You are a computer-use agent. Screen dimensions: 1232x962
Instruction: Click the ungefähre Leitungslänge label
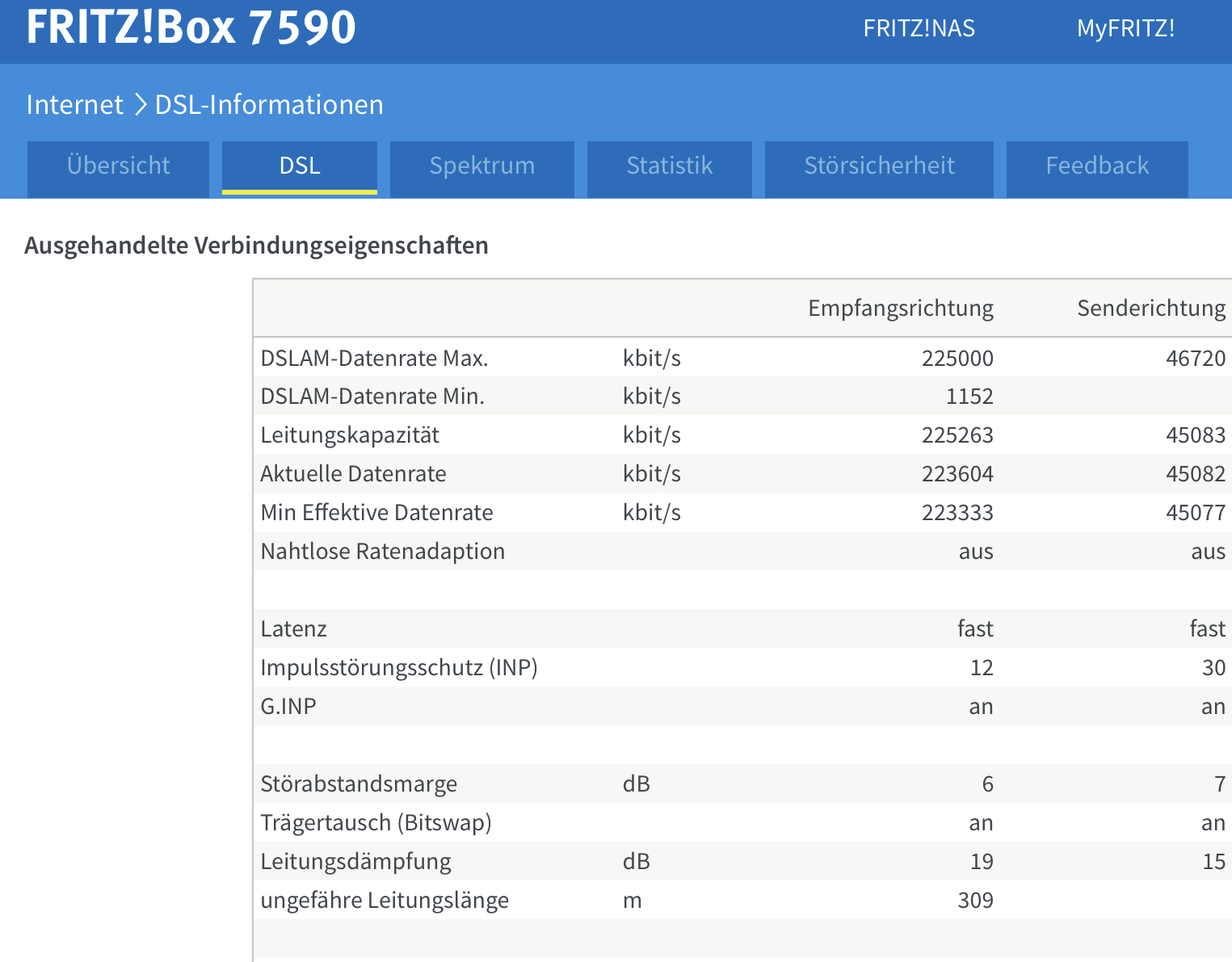[385, 901]
